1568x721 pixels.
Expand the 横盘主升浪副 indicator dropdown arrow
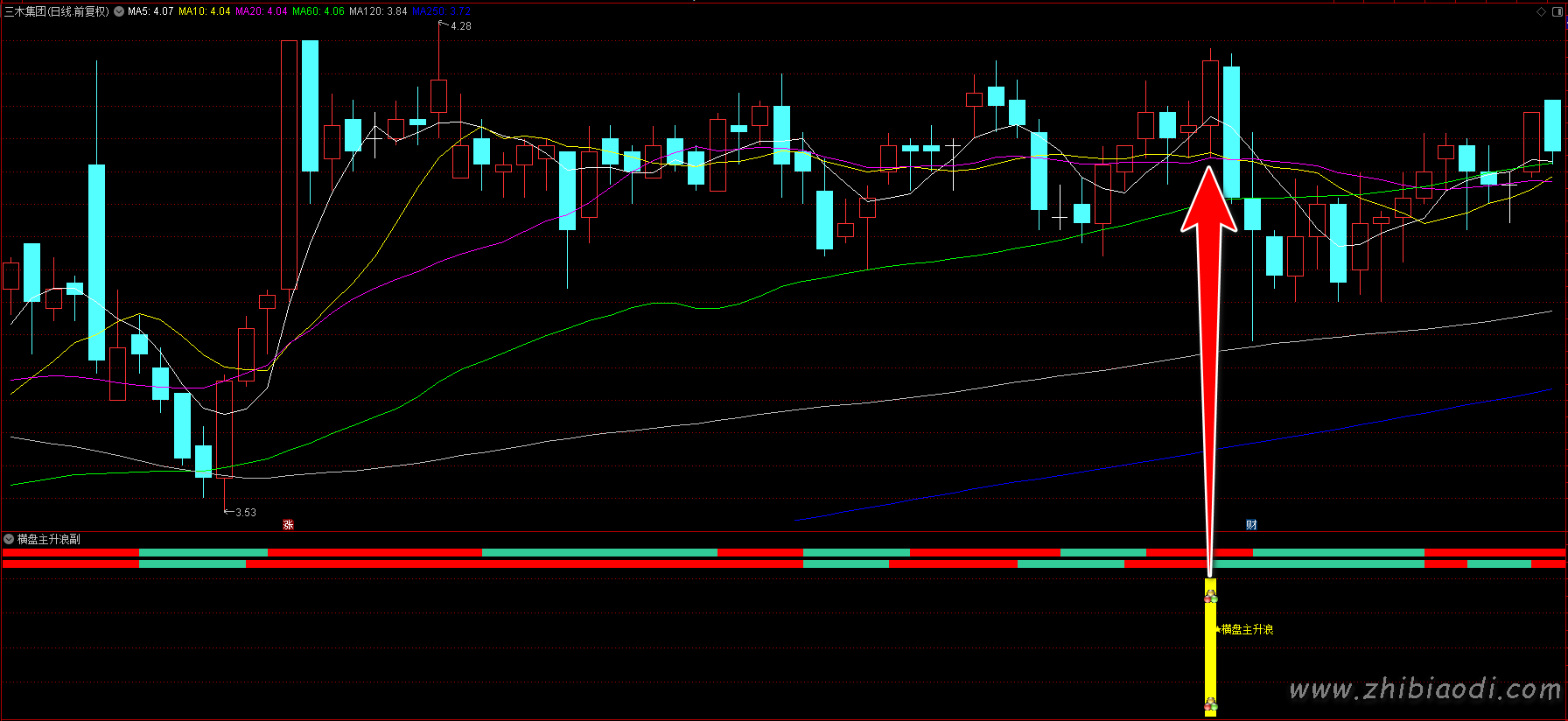[x=9, y=539]
